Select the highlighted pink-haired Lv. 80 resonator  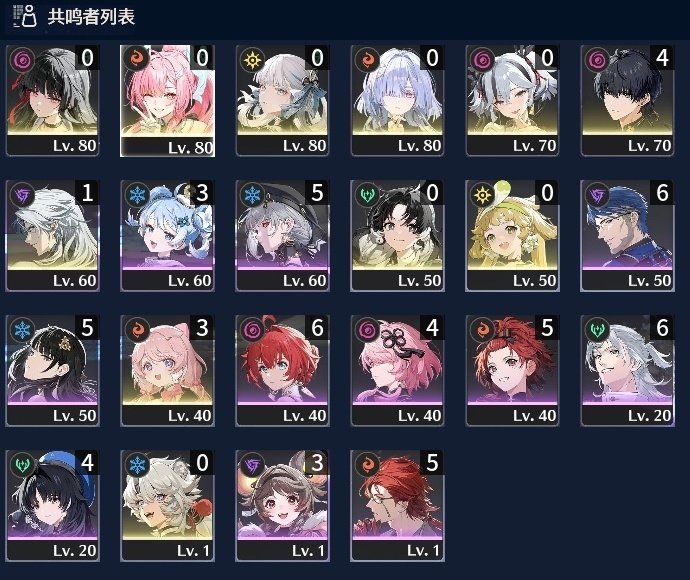[168, 101]
